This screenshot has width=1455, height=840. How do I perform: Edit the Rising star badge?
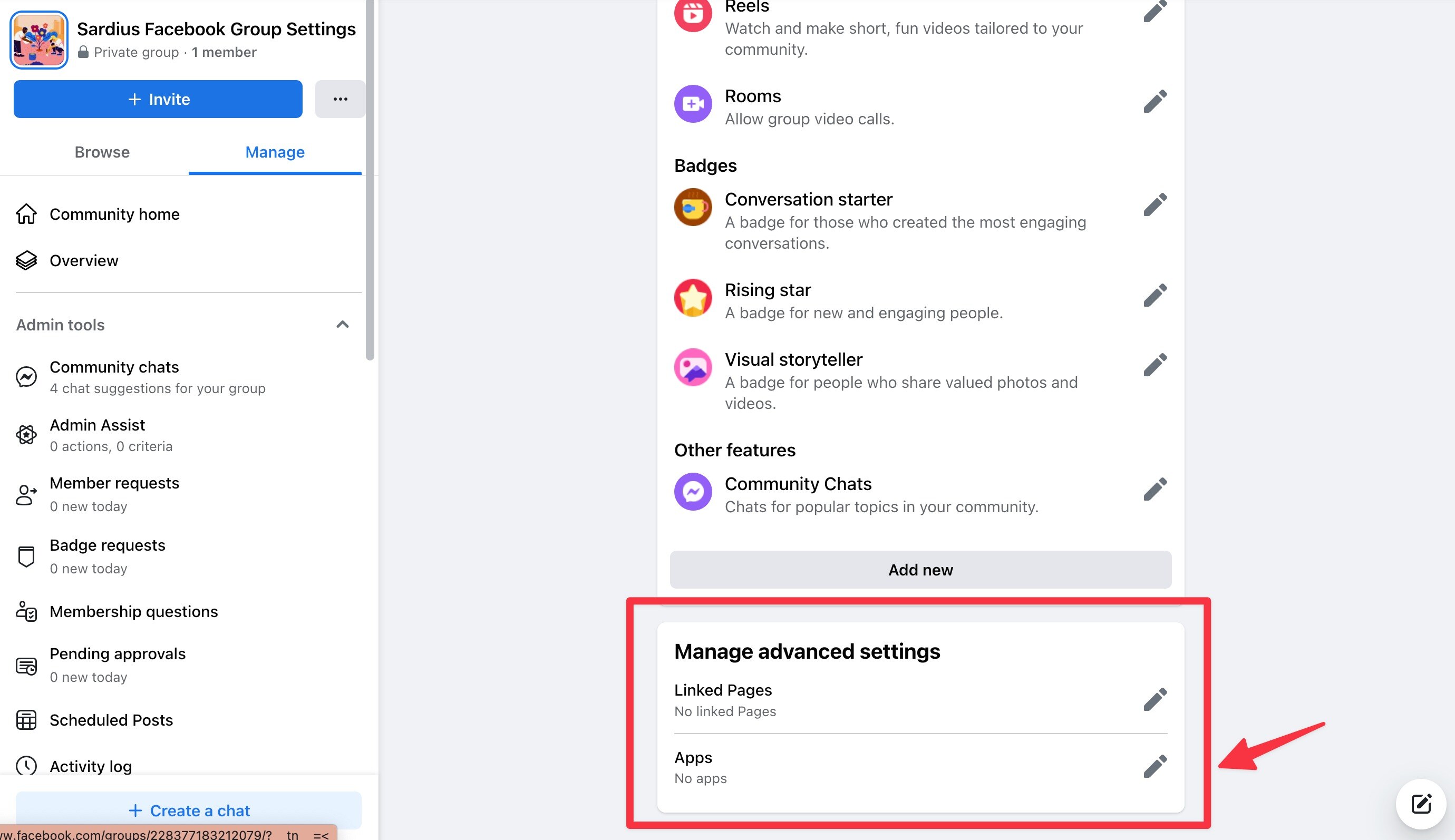tap(1155, 296)
